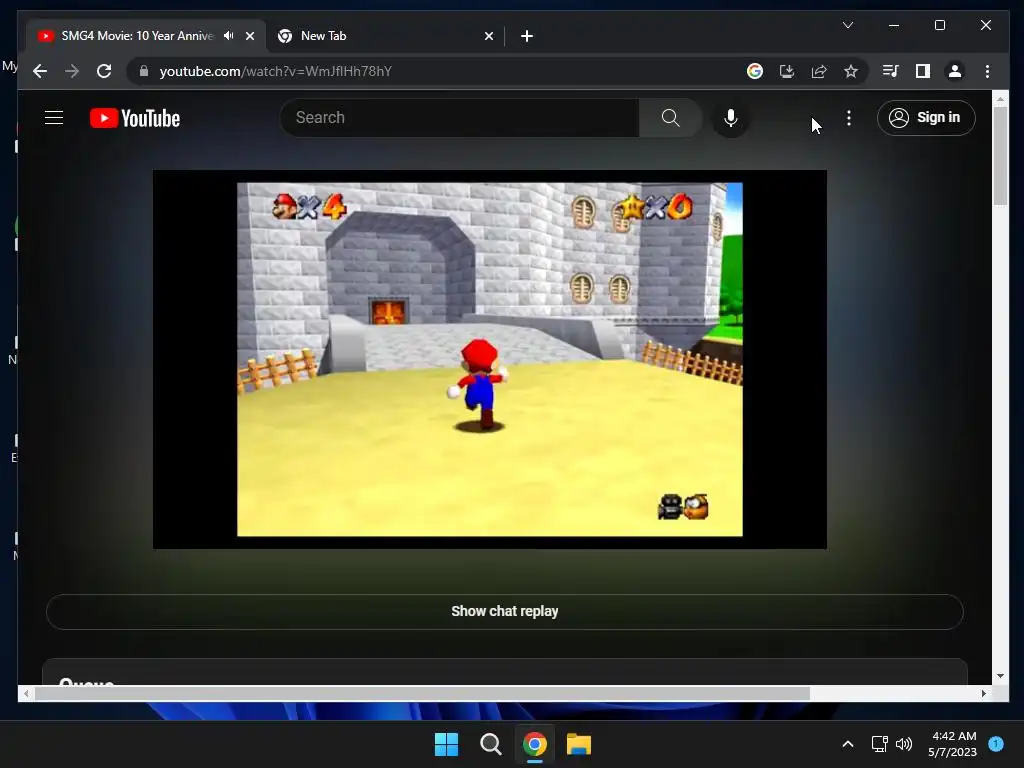Close the New Tab tab
The height and width of the screenshot is (768, 1024).
pos(489,36)
